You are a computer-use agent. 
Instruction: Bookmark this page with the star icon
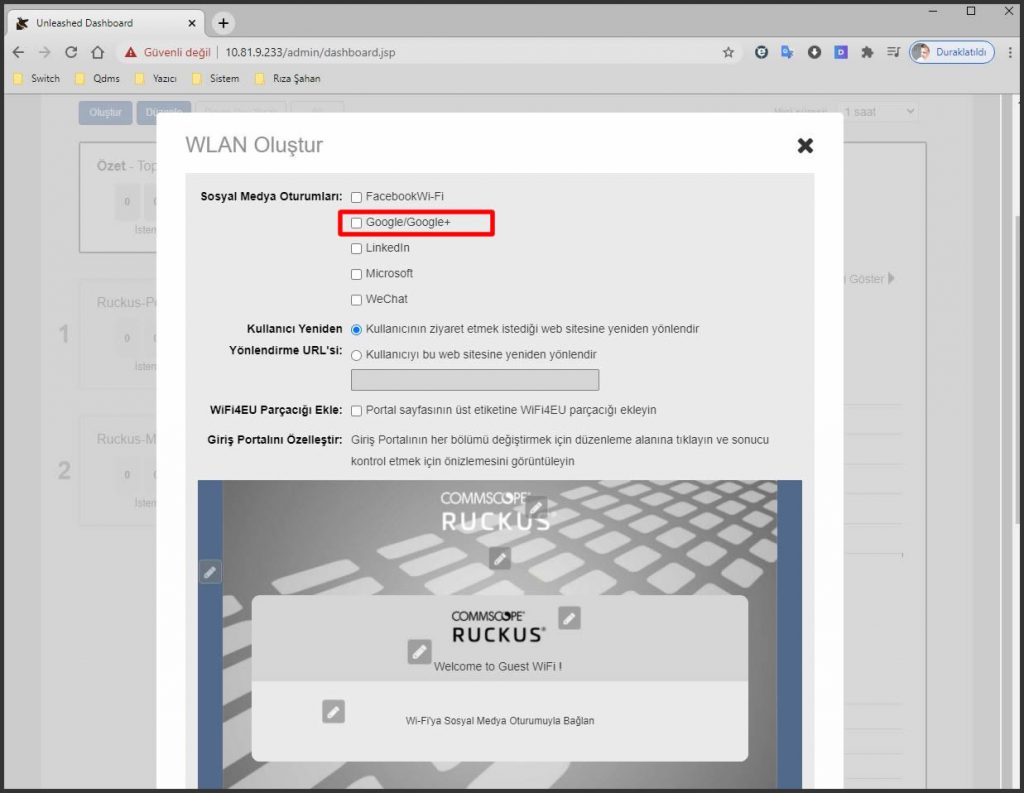pos(728,52)
